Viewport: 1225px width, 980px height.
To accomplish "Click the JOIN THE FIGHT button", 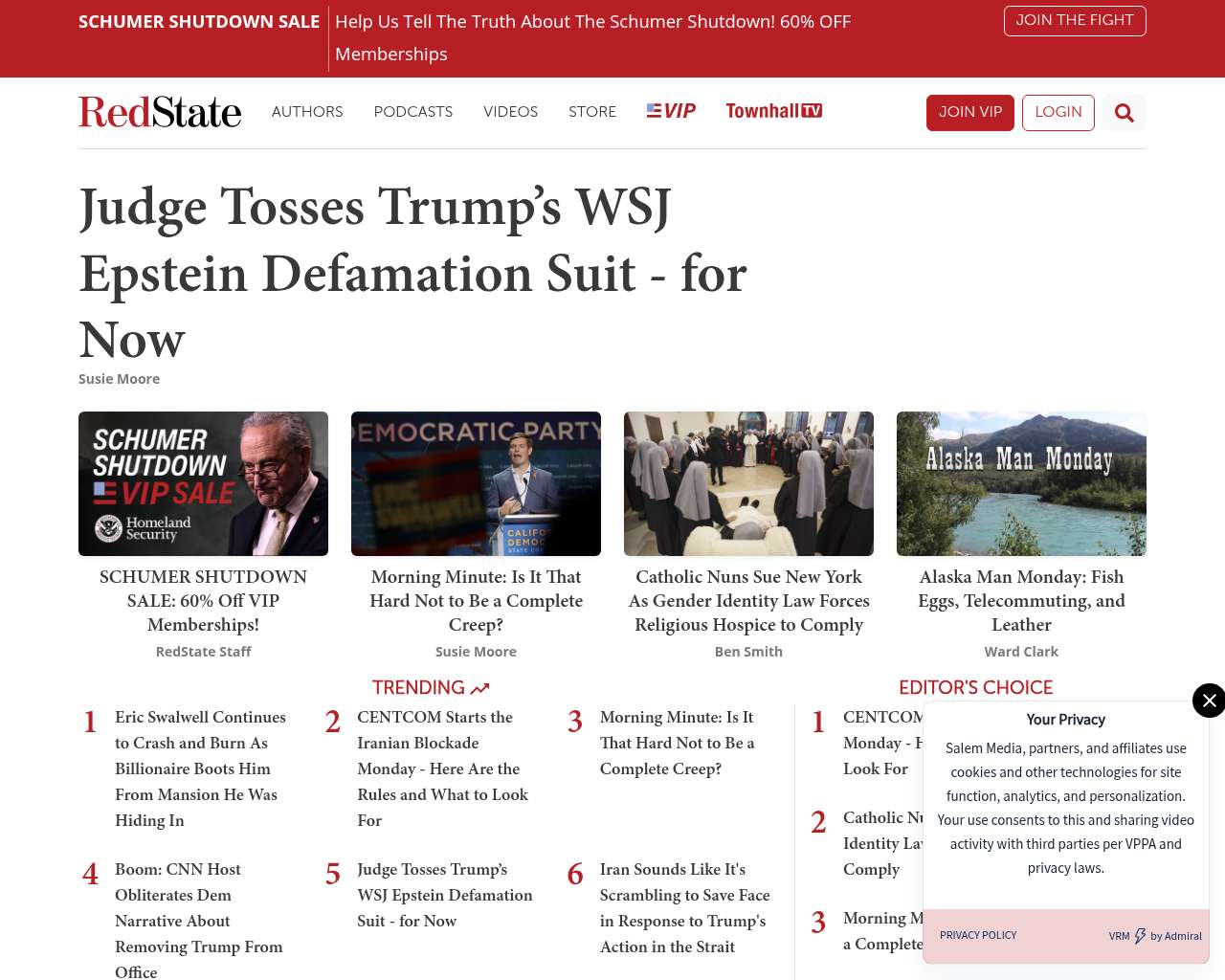I will 1074,20.
